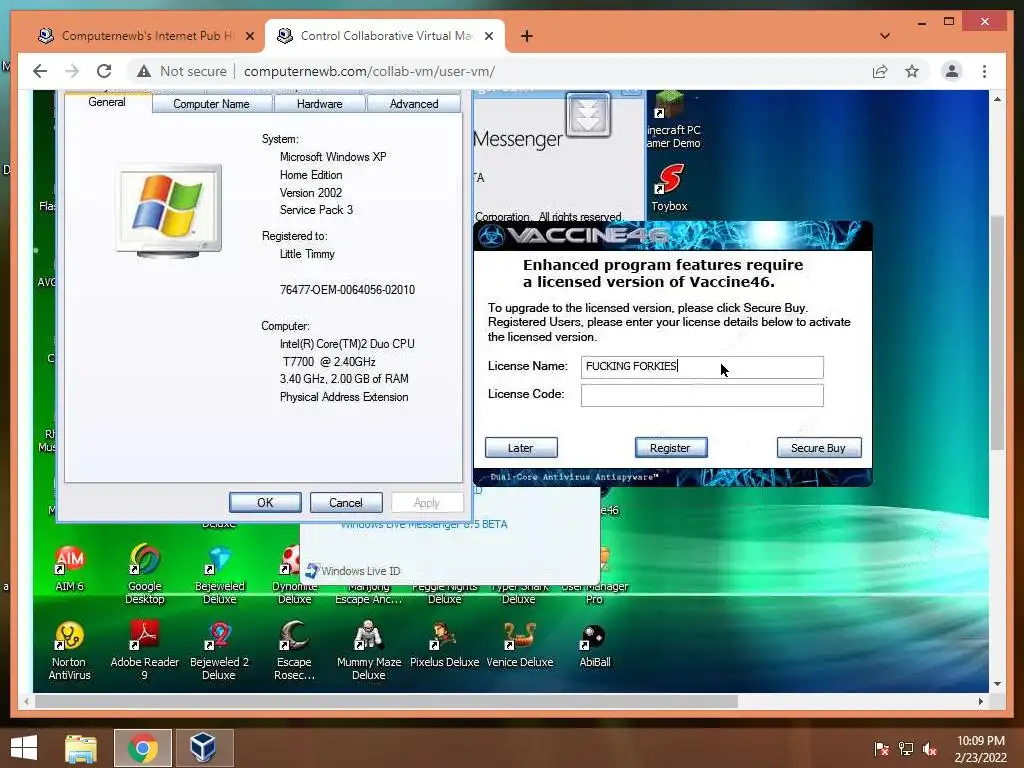This screenshot has height=768, width=1024.
Task: Open Windows Start button
Action: 24,748
